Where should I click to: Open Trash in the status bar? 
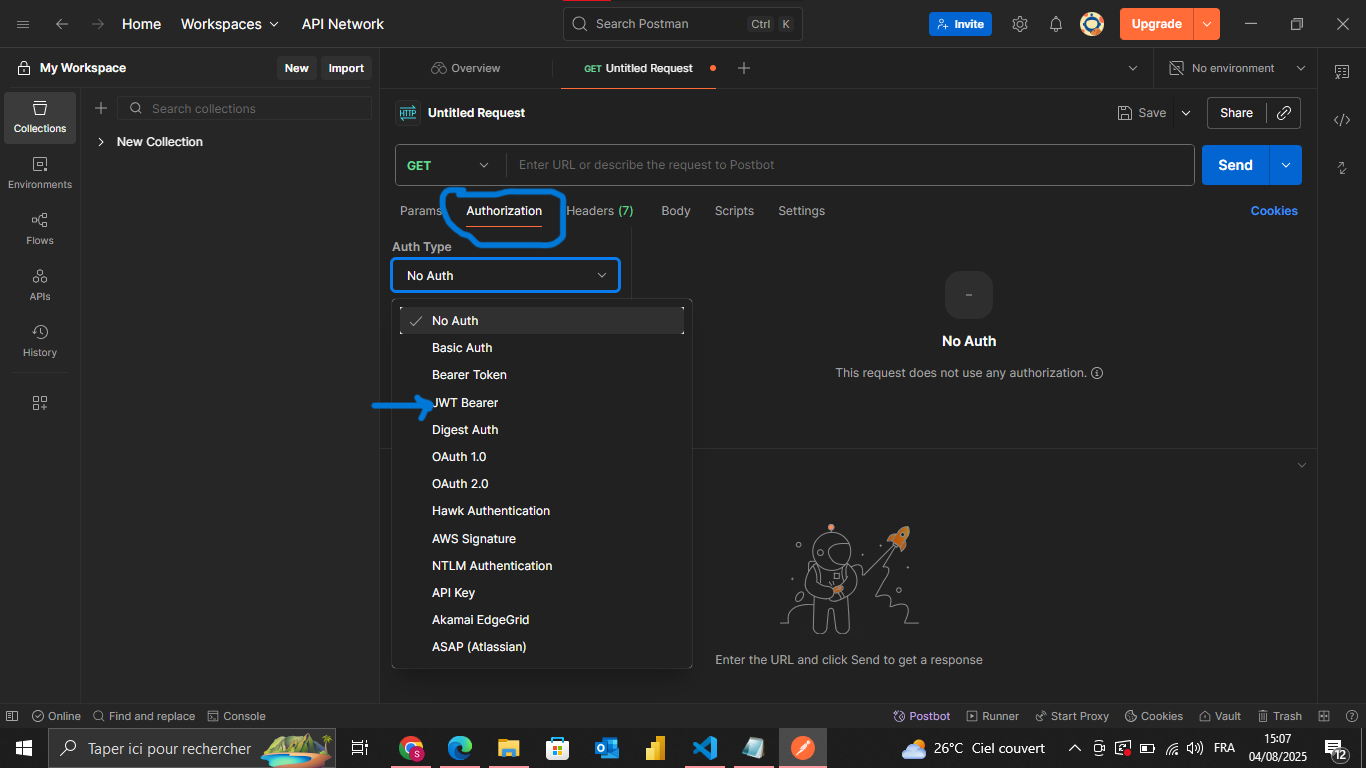pos(1278,716)
